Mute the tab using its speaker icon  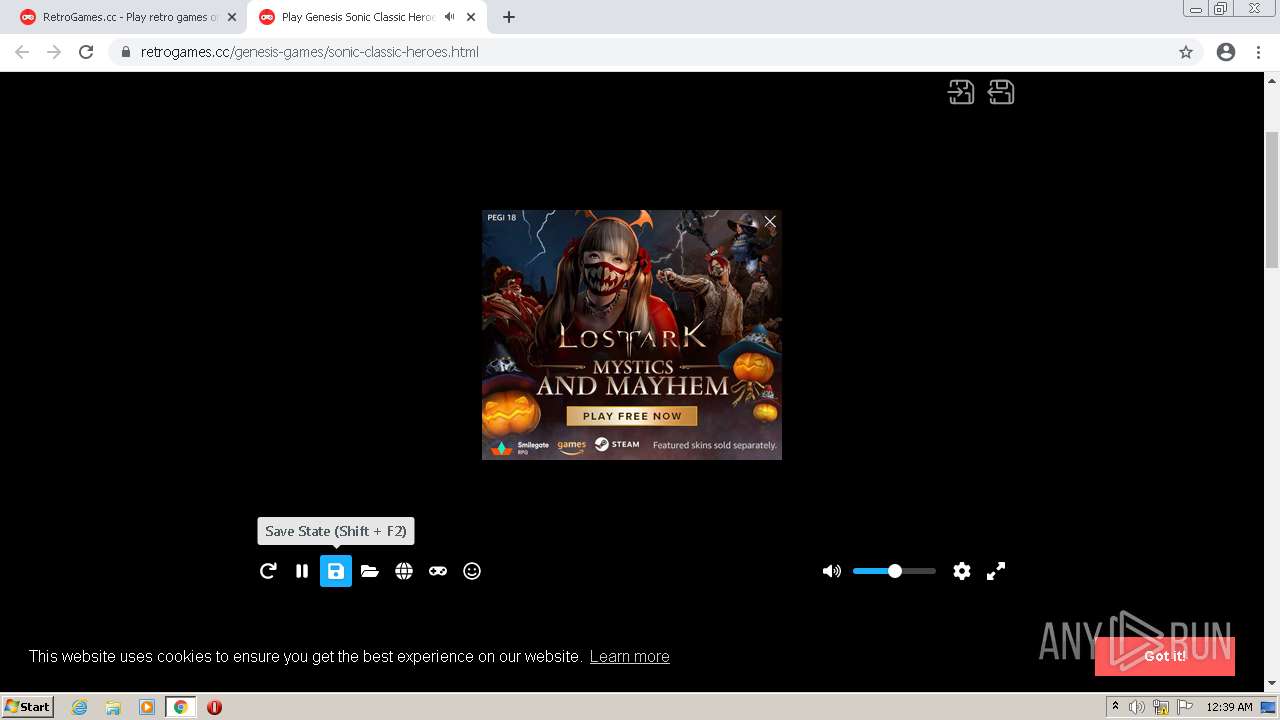click(x=450, y=17)
